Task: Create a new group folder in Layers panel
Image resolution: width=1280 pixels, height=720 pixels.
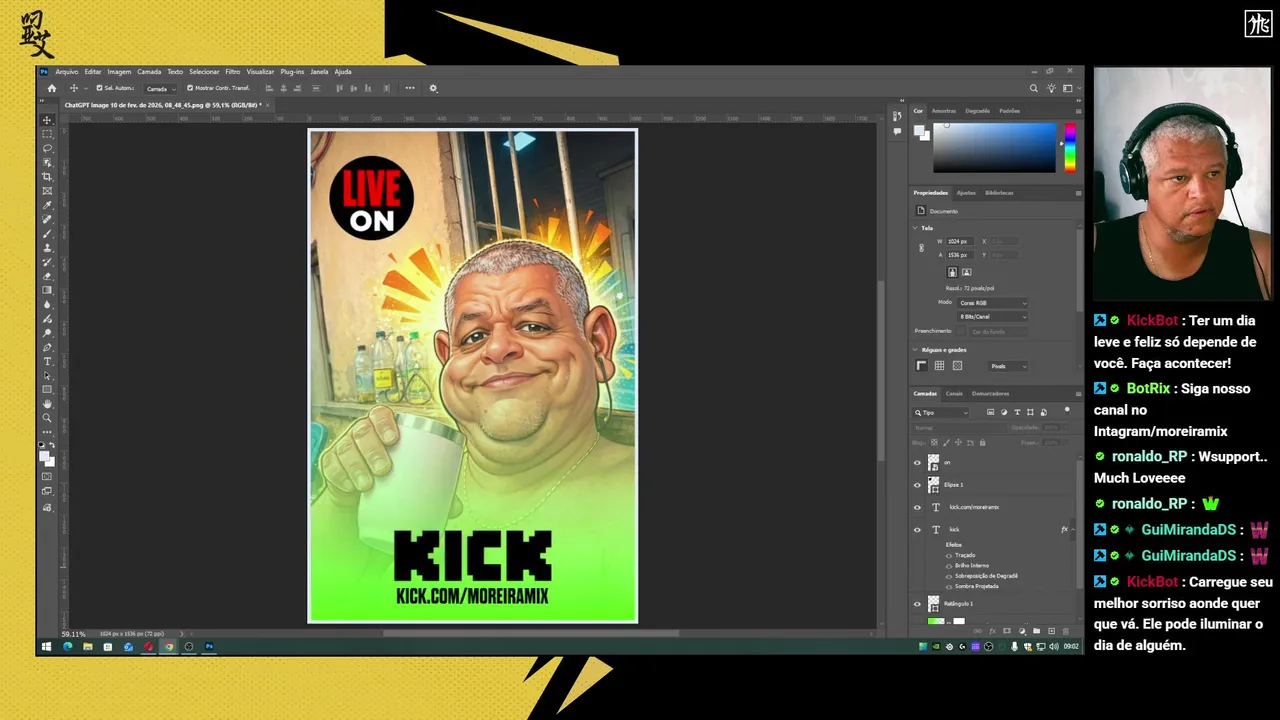Action: point(1036,631)
